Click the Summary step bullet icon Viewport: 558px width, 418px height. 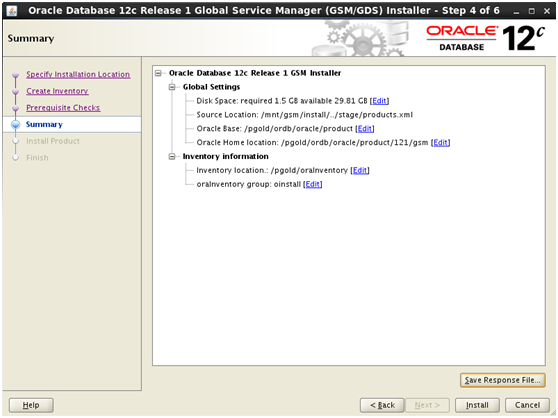pyautogui.click(x=16, y=125)
